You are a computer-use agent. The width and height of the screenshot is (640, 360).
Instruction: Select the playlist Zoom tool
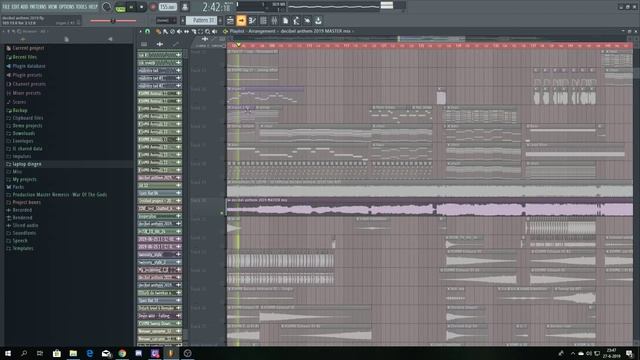pyautogui.click(x=207, y=31)
